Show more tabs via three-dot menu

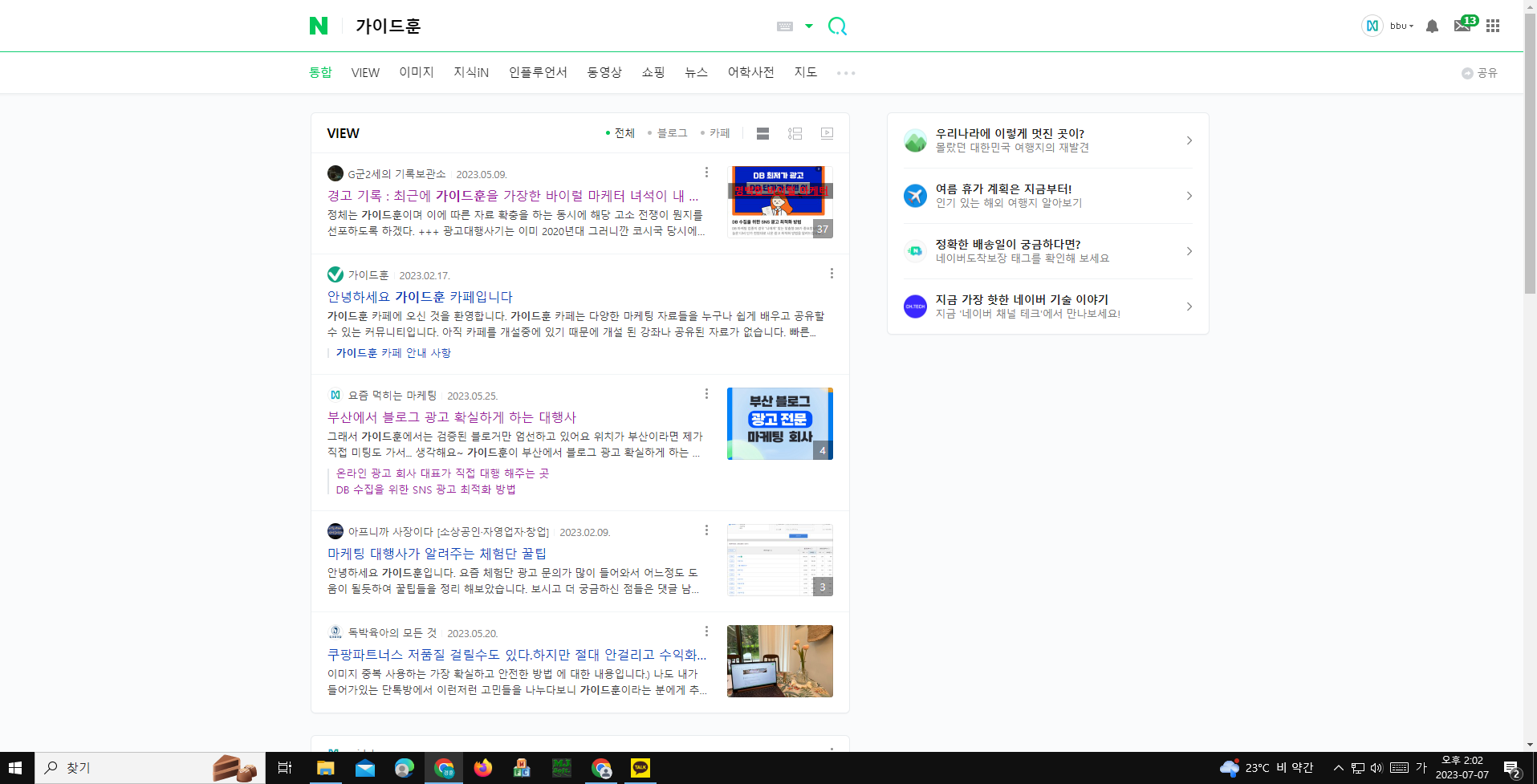pyautogui.click(x=846, y=73)
